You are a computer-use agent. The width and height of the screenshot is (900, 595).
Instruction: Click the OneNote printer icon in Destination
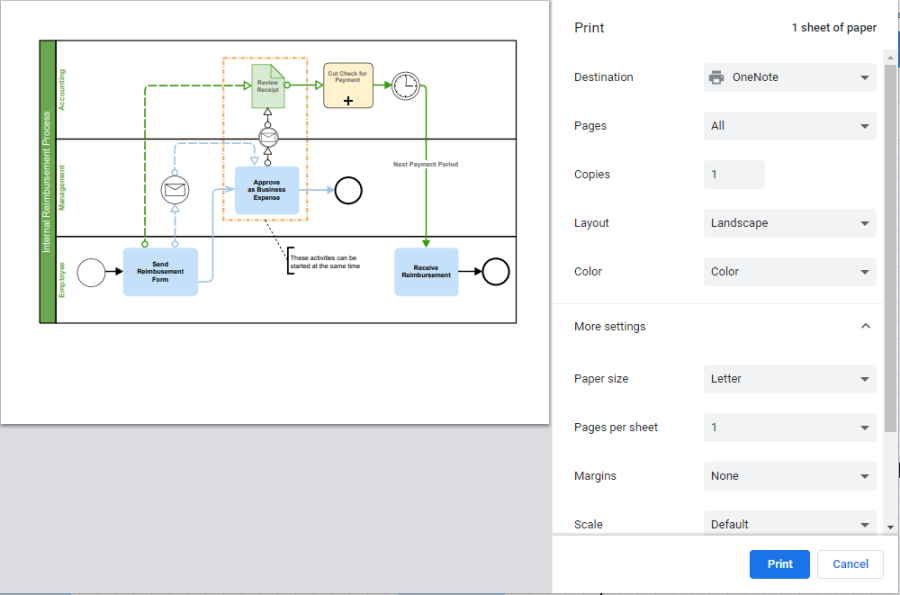coord(717,77)
